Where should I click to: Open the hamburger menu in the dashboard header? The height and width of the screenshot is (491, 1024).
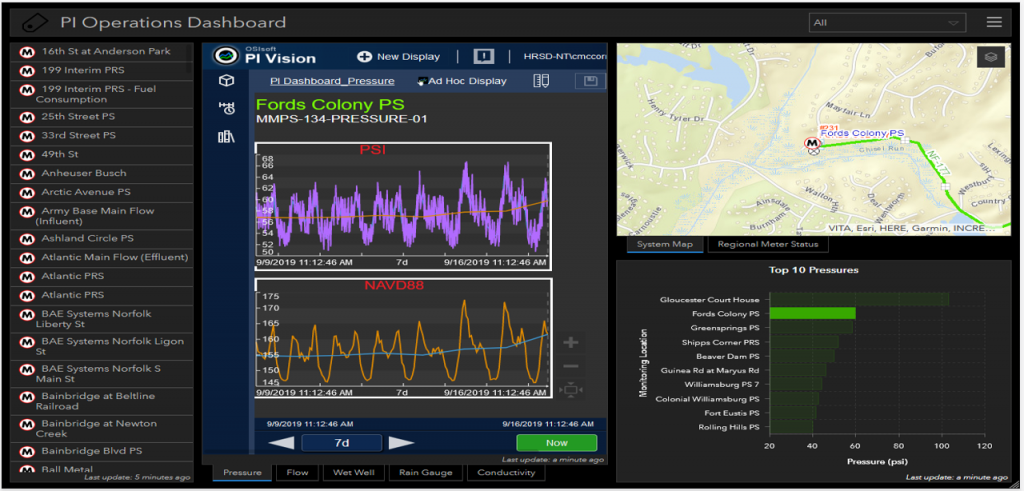tap(994, 22)
